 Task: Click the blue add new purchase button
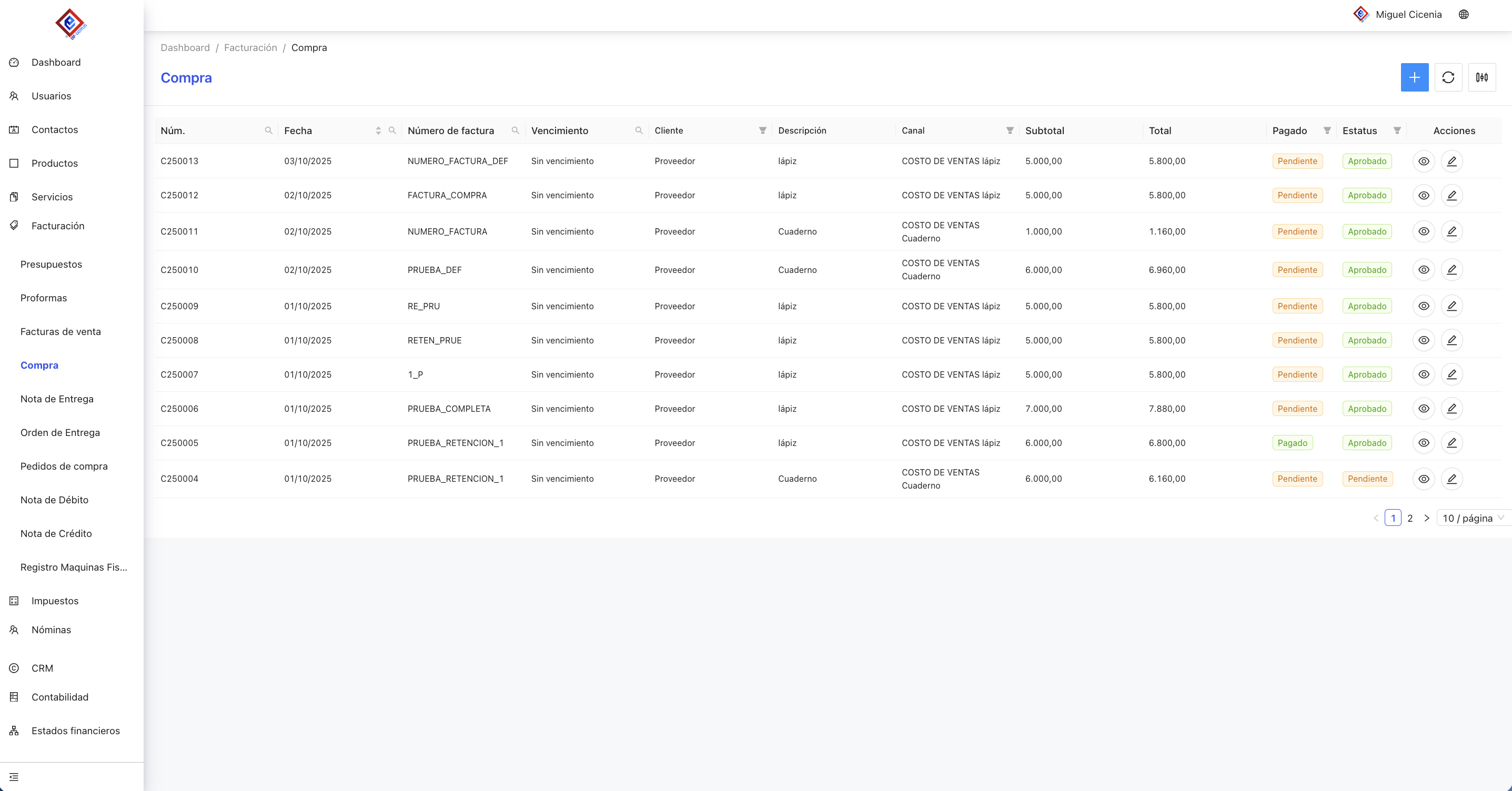(x=1414, y=77)
